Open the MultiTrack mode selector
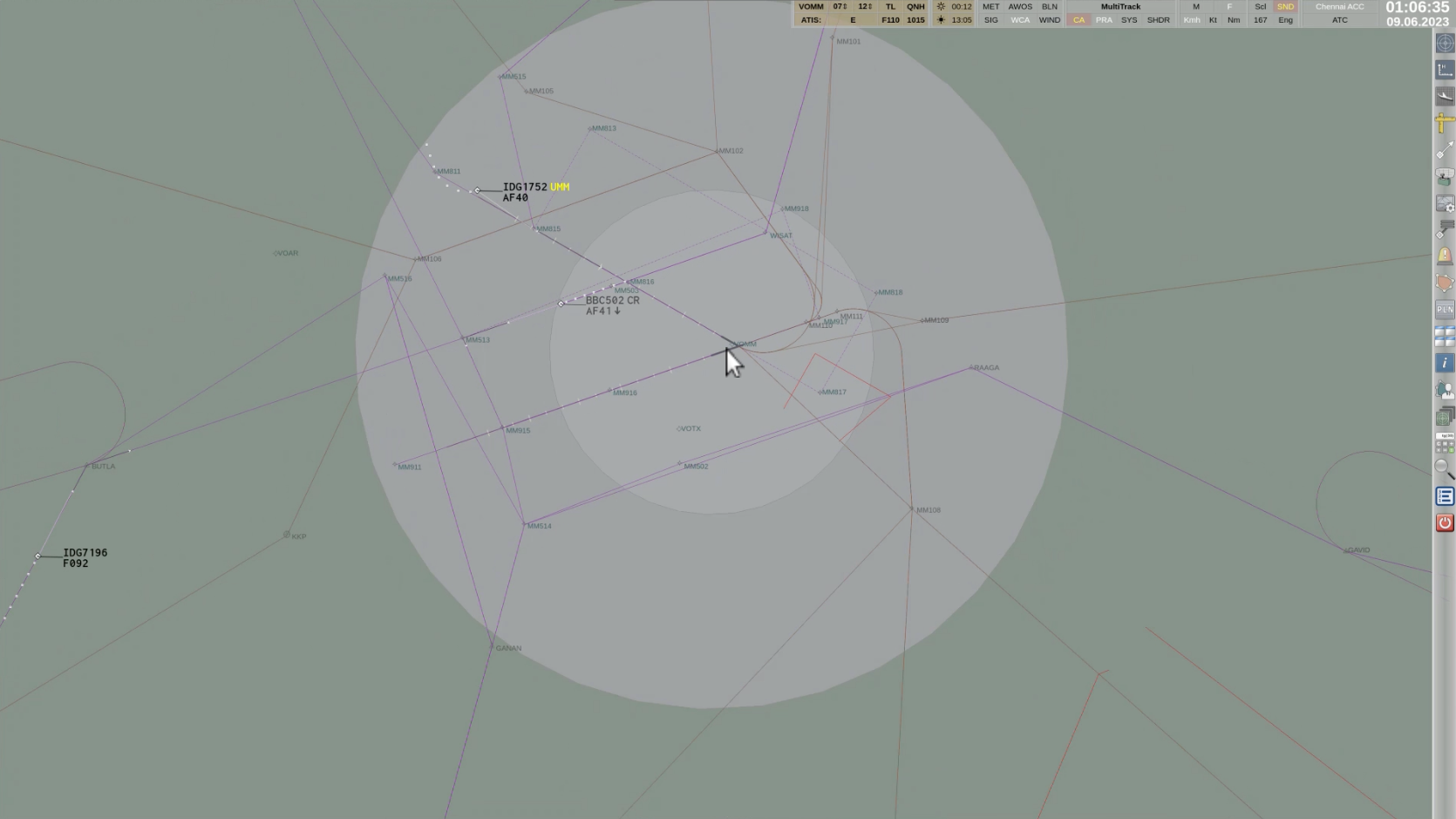 (1120, 7)
